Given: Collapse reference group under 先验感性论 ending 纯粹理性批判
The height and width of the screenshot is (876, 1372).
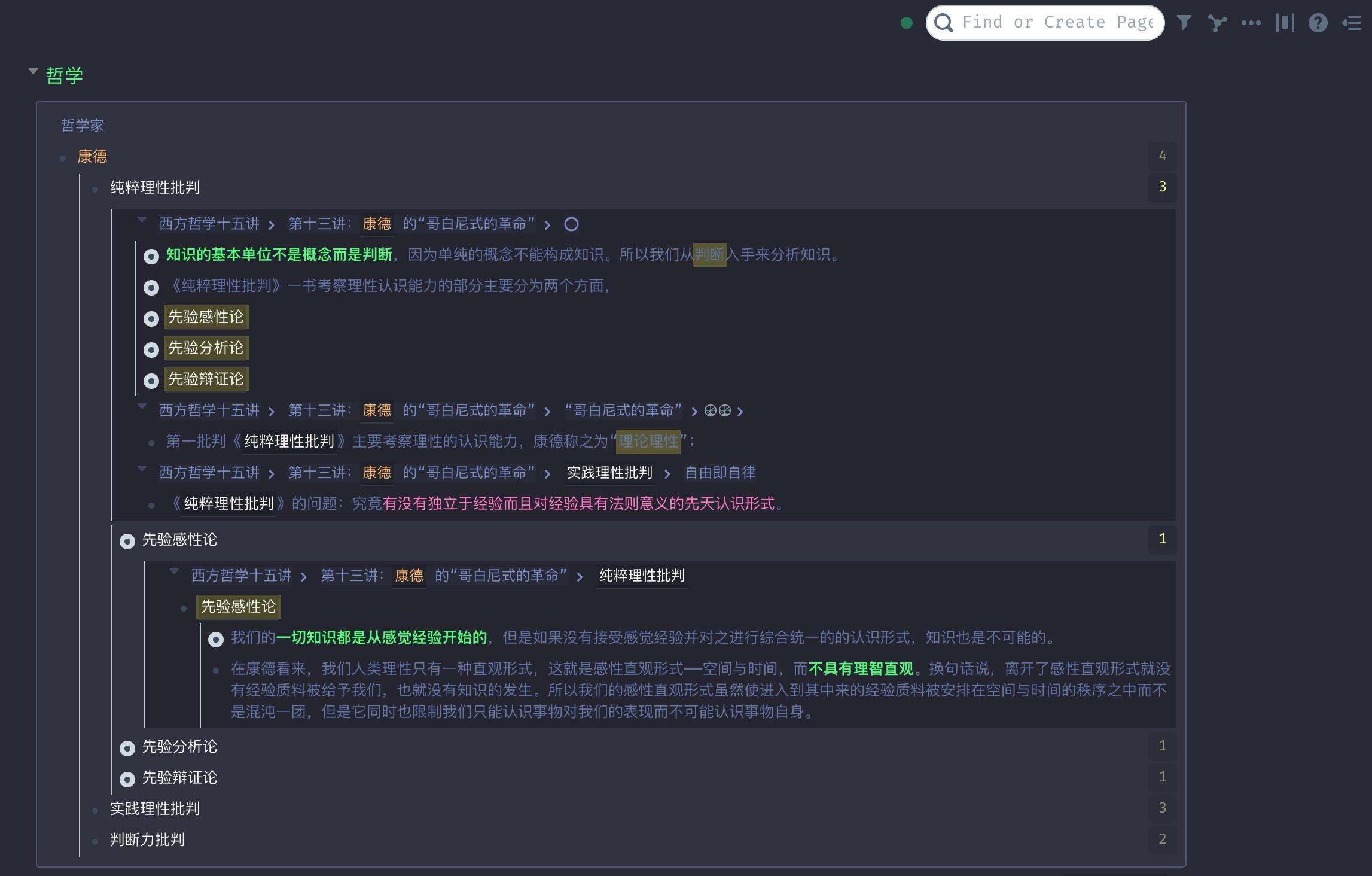Looking at the screenshot, I should [174, 571].
